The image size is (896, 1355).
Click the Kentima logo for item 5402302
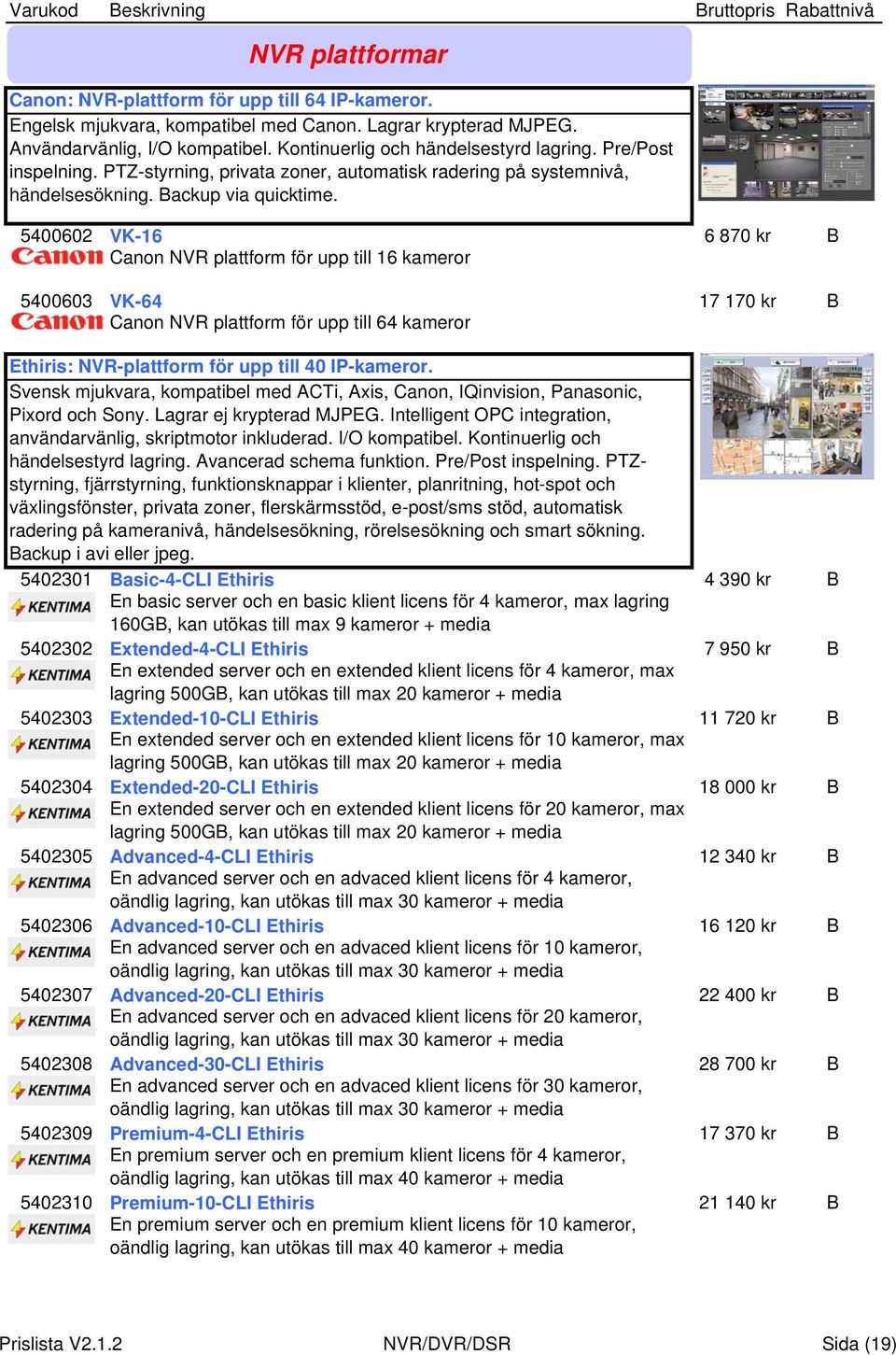(x=51, y=675)
